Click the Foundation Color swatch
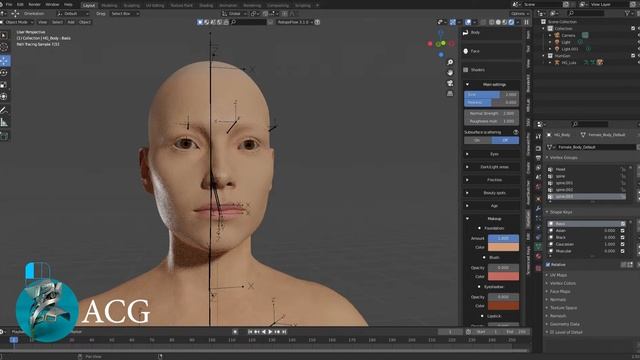This screenshot has width=640, height=360. click(503, 247)
